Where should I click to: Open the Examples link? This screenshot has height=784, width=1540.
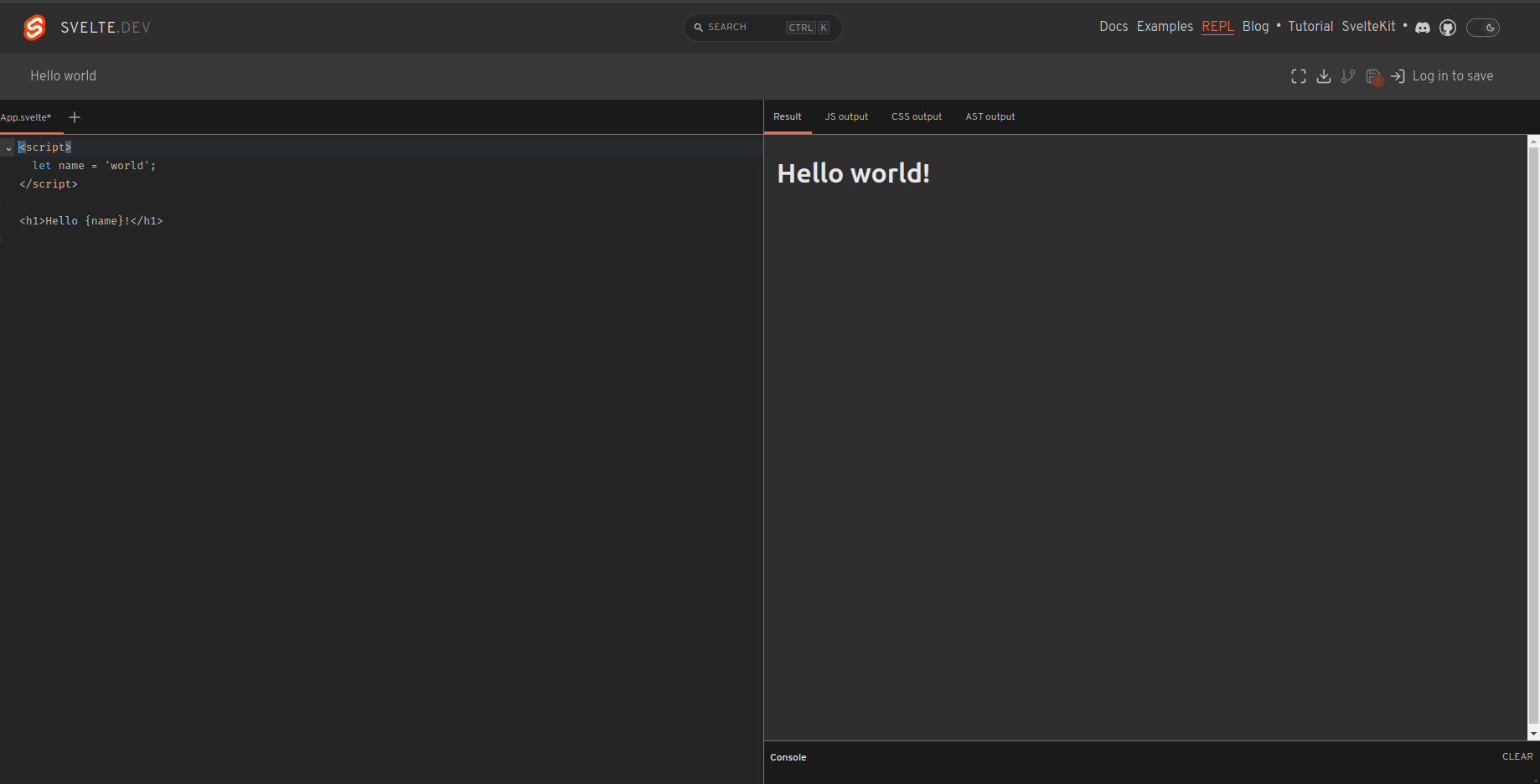click(1165, 27)
